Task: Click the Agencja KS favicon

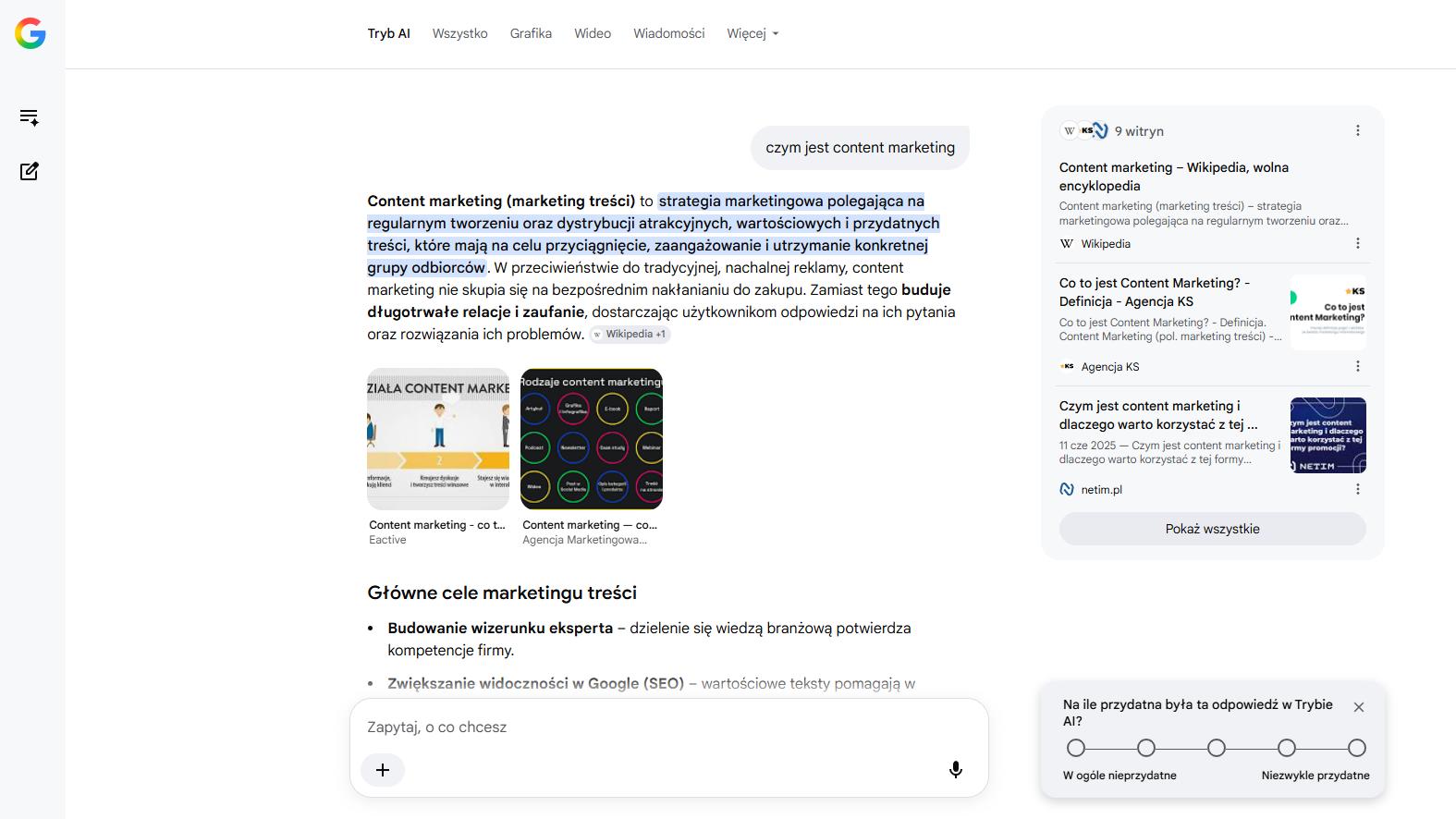Action: pos(1067,366)
